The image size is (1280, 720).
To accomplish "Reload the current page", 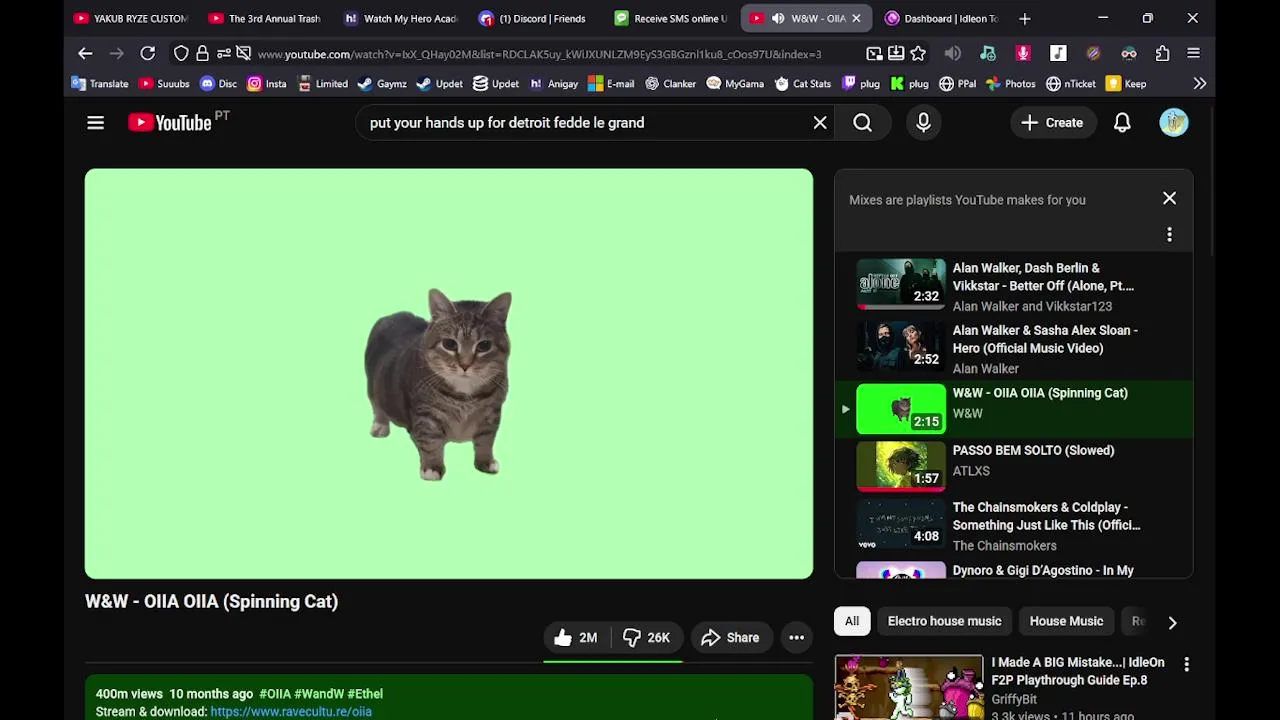I will 147,54.
